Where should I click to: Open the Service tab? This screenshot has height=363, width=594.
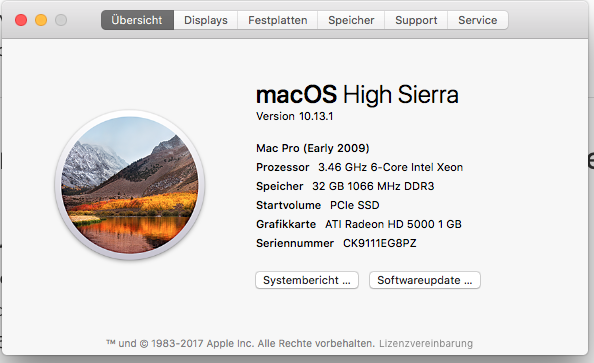click(x=478, y=20)
